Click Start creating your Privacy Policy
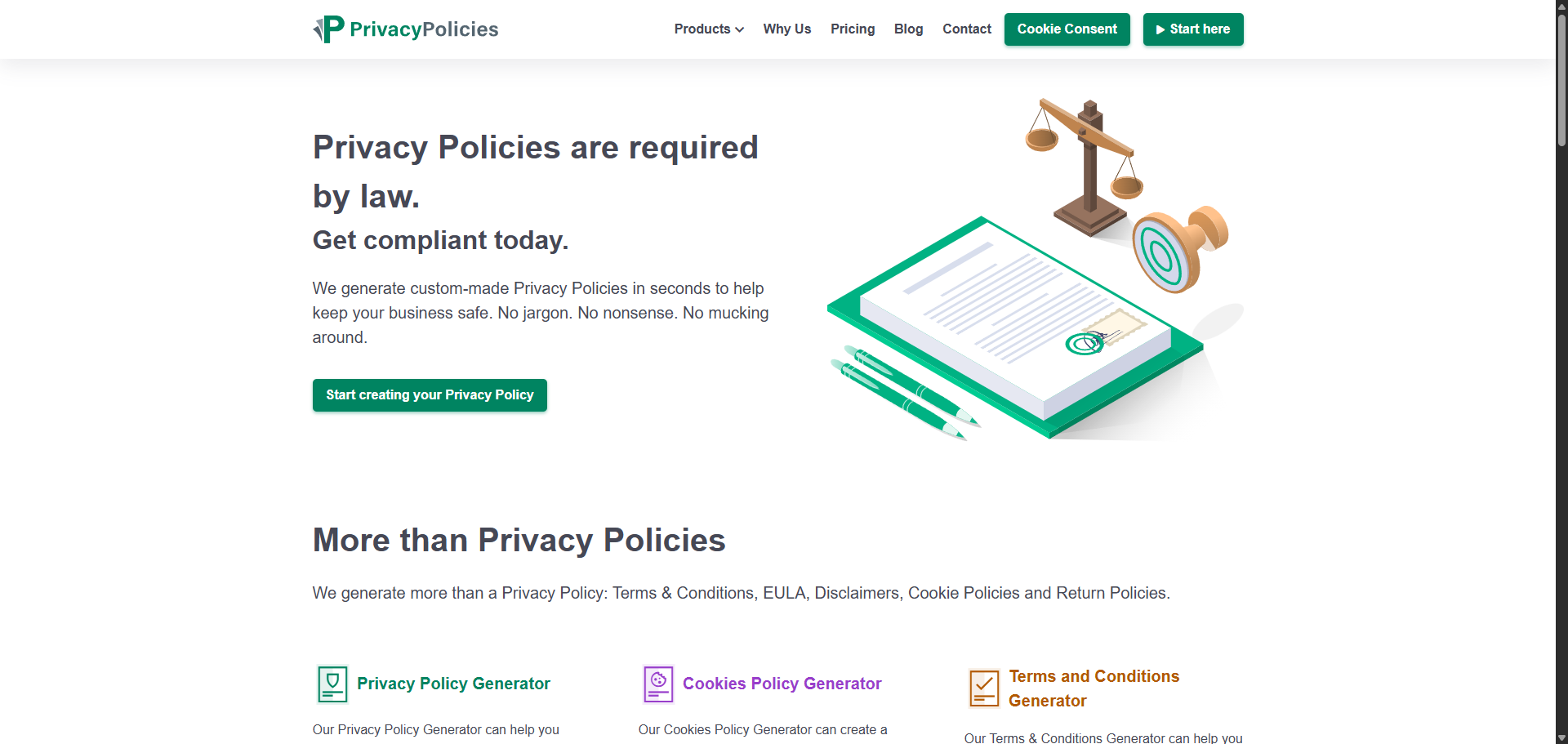Screen dimensions: 1568x744 (x=430, y=394)
